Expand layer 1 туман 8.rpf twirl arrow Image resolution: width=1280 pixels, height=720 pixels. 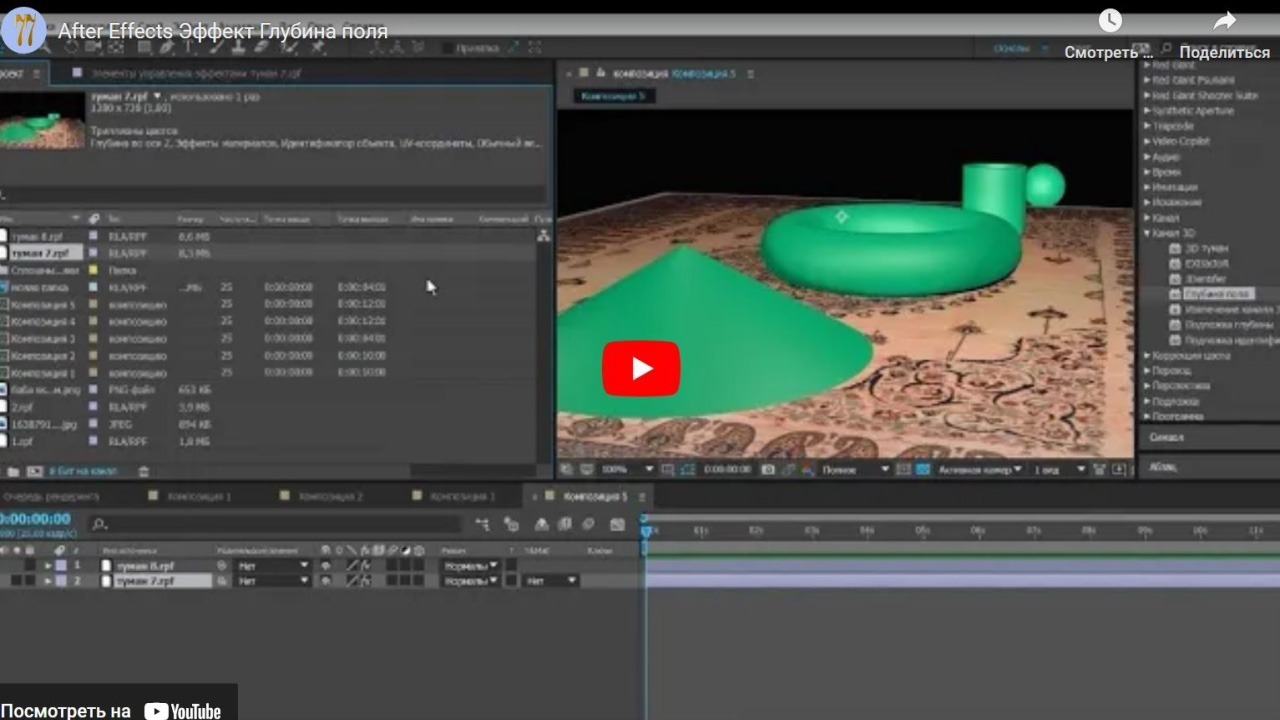[x=48, y=566]
